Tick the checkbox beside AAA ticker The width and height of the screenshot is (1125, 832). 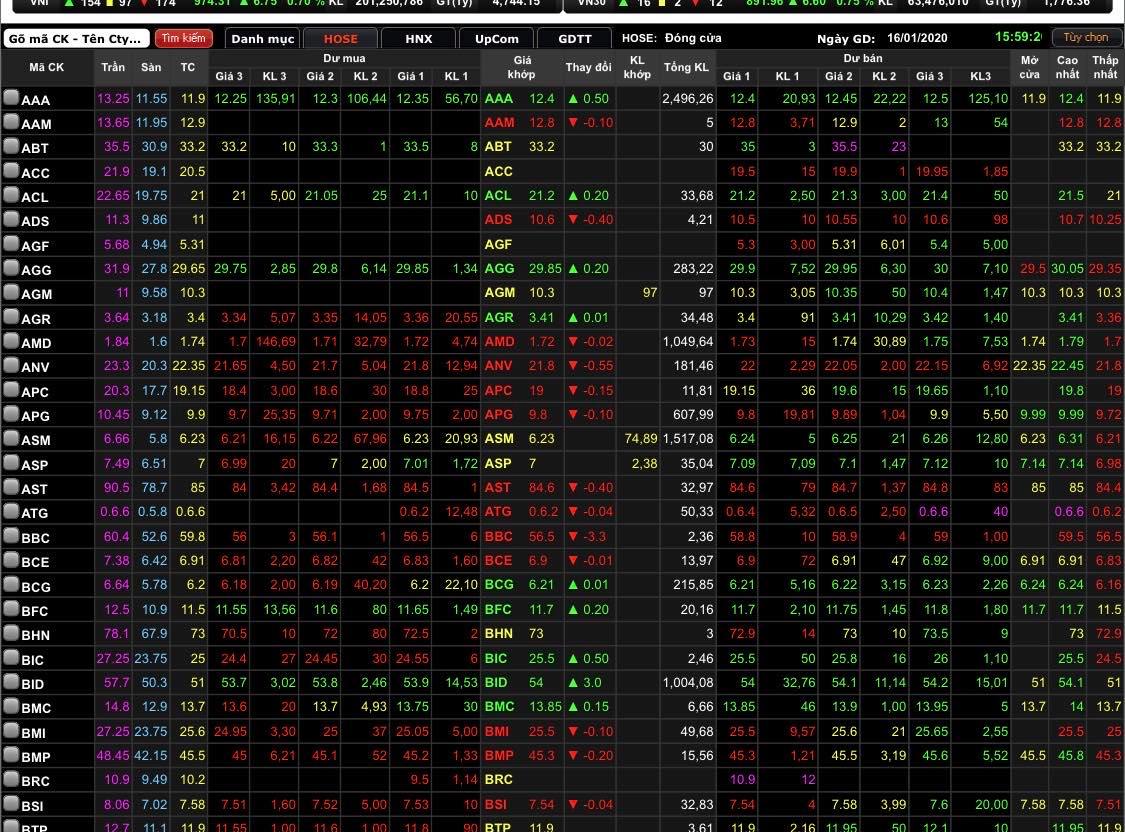(x=11, y=98)
